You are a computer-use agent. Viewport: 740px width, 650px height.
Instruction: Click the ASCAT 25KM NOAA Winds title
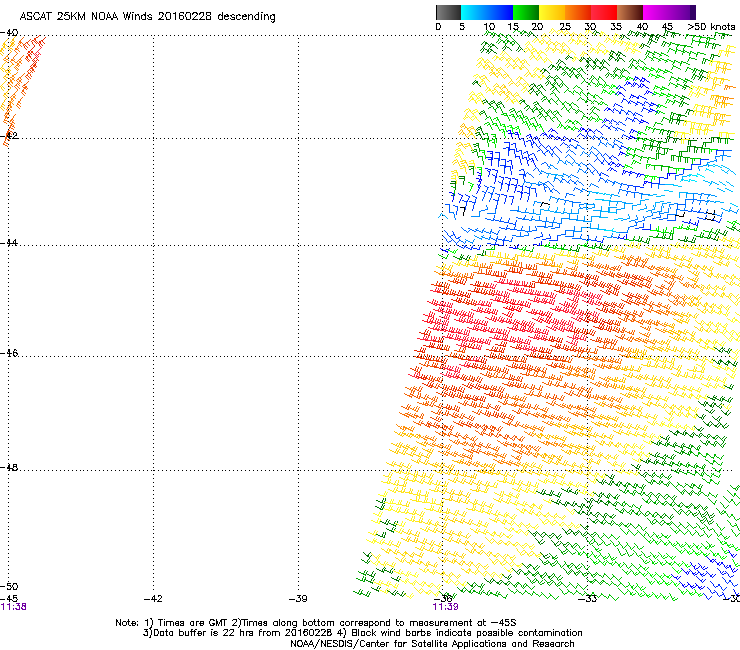click(147, 17)
